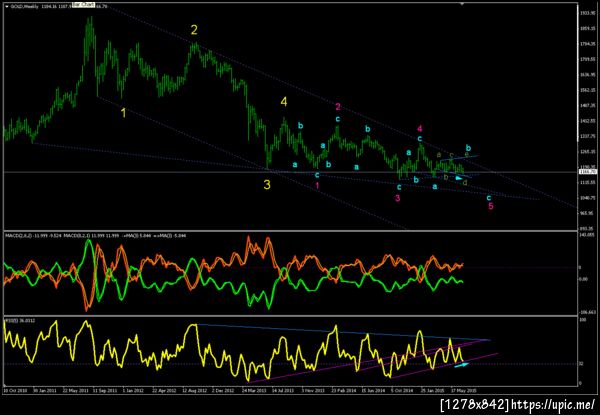Viewport: 600px width, 415px height.
Task: Select the pink wave label 1
Action: (317, 186)
